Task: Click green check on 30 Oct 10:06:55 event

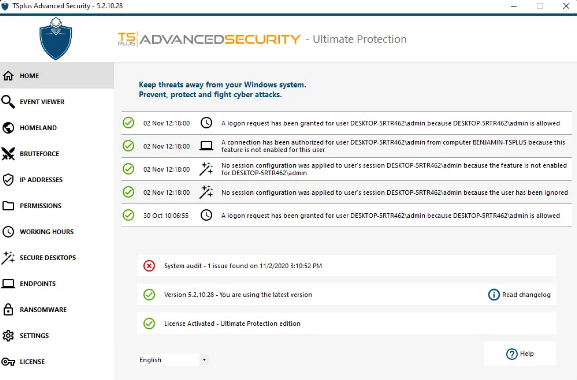Action: (128, 215)
